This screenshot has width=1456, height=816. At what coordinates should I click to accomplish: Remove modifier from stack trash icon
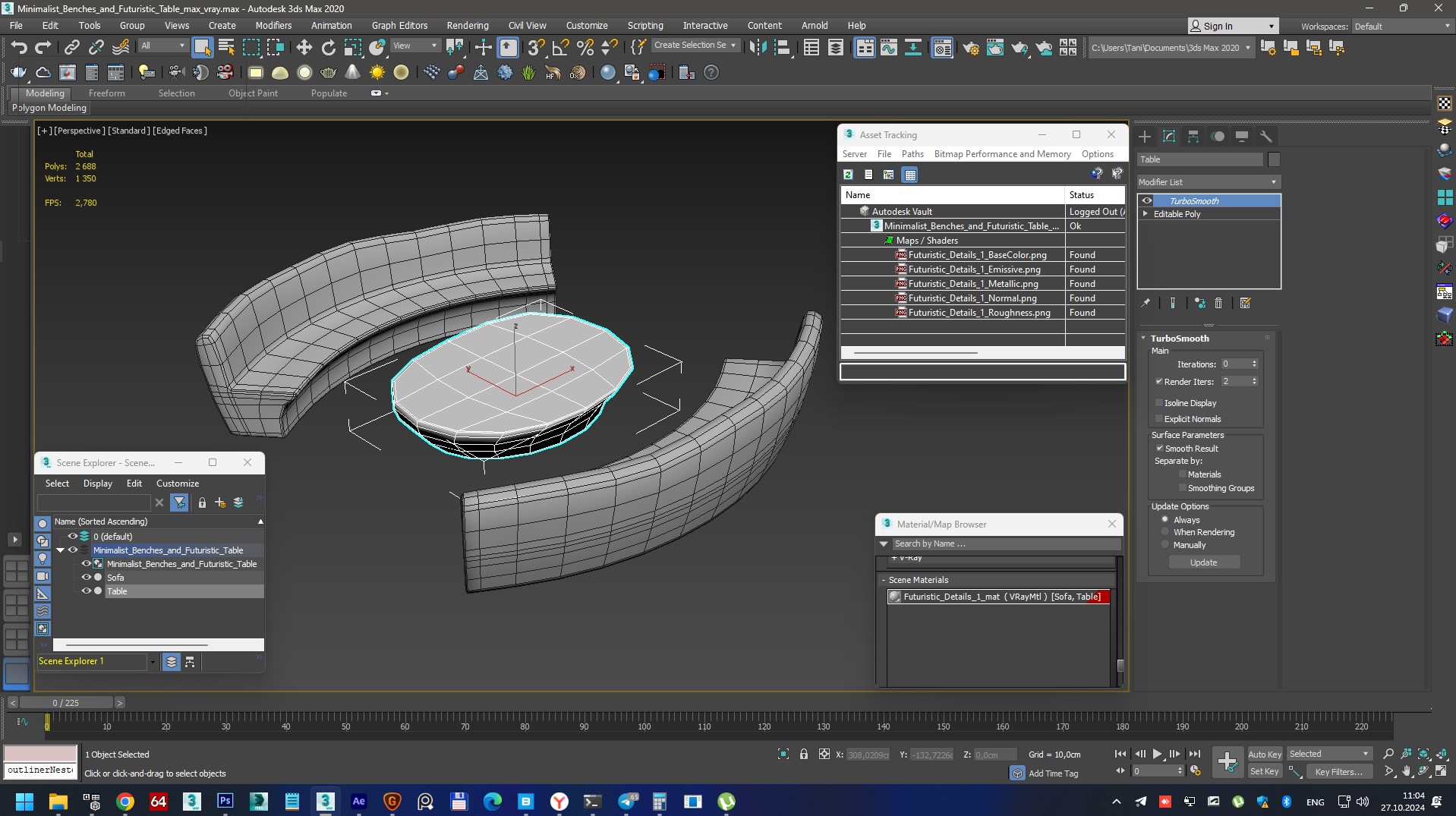pos(1218,304)
